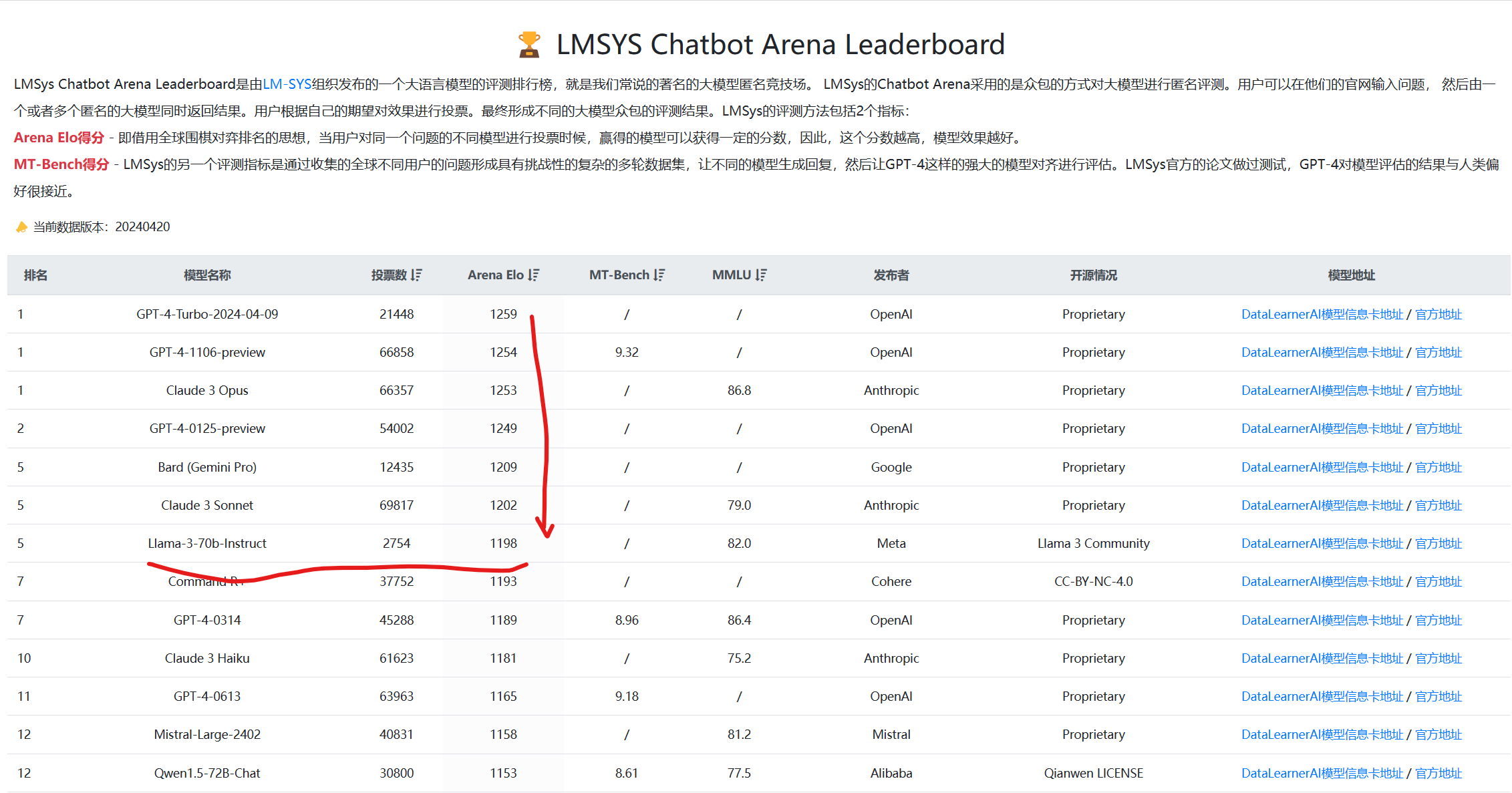
Task: Open official site link for Llama-3-70b-Instruct
Action: pos(1439,543)
